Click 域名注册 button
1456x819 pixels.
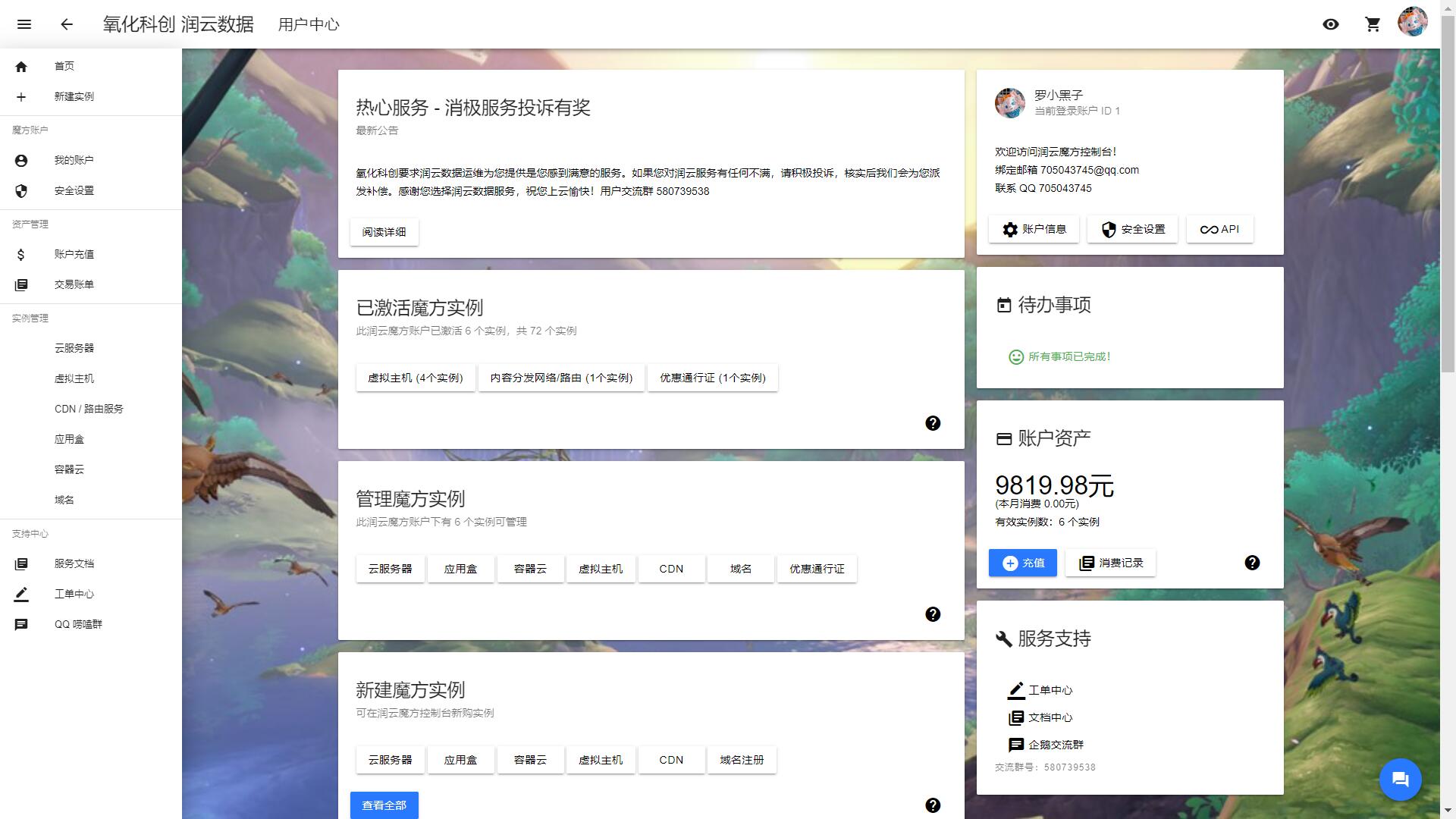click(742, 760)
